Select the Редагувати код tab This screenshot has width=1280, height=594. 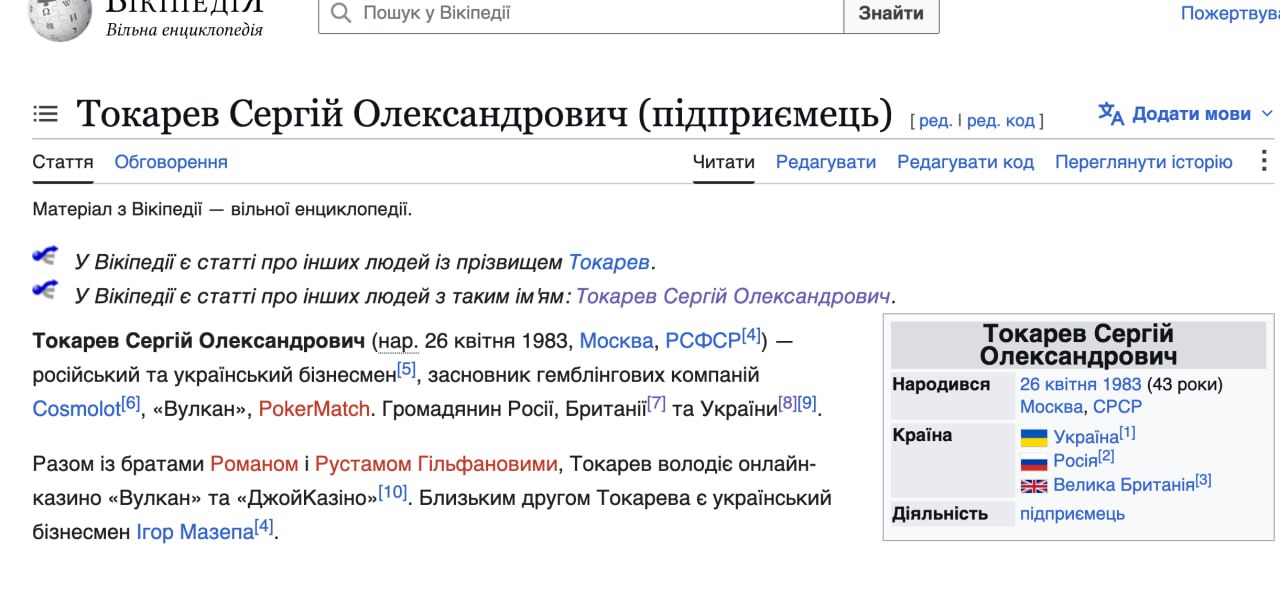coord(965,162)
